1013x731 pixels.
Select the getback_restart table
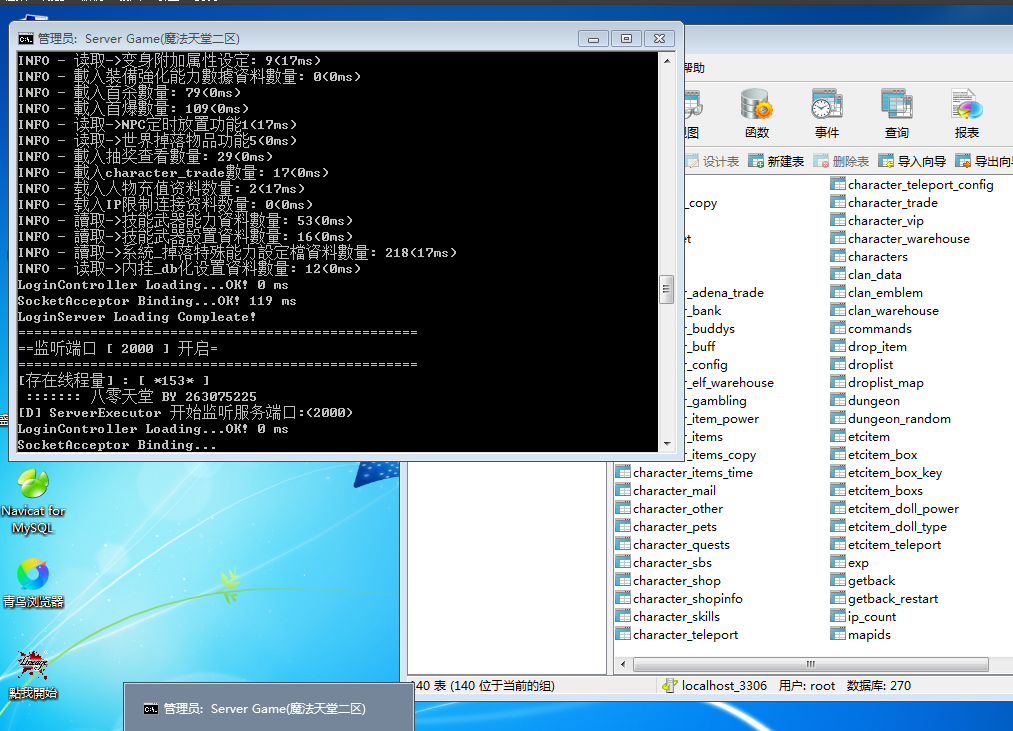[884, 599]
